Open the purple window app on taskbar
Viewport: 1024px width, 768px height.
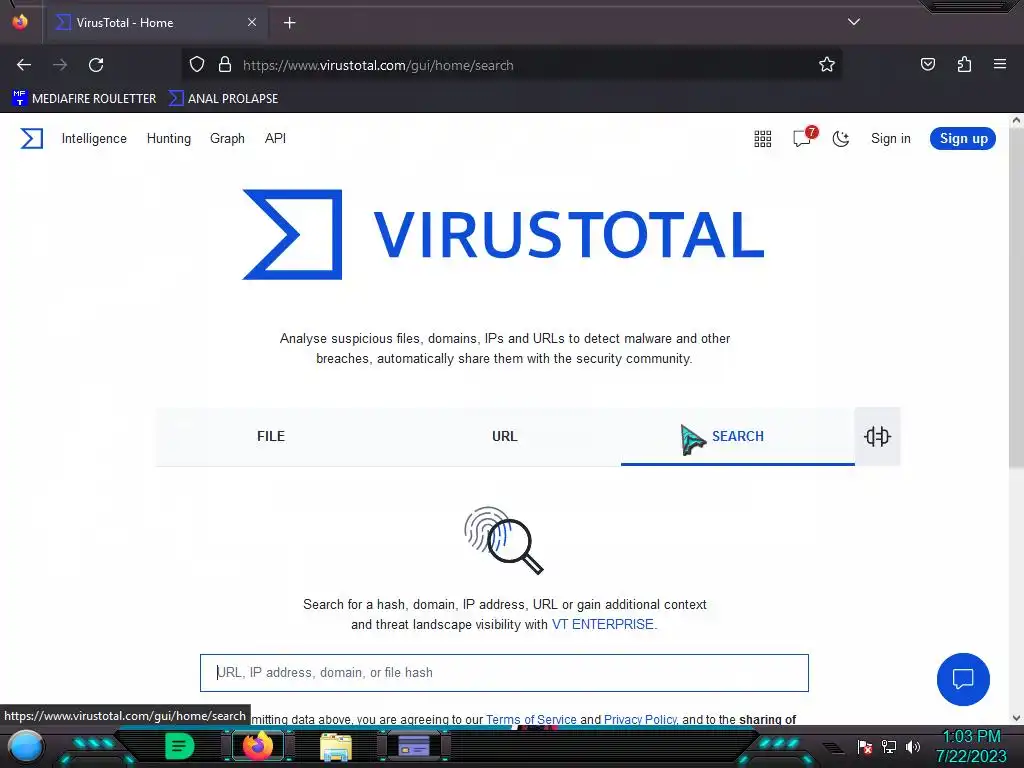coord(413,746)
